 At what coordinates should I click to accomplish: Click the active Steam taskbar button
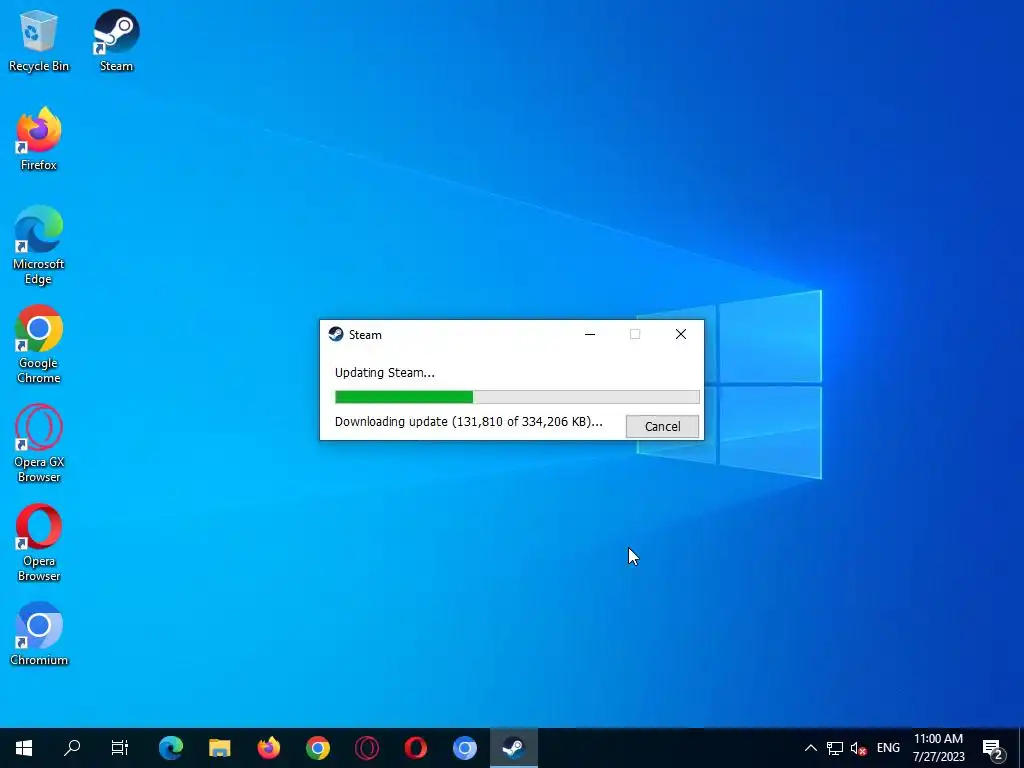[x=514, y=748]
